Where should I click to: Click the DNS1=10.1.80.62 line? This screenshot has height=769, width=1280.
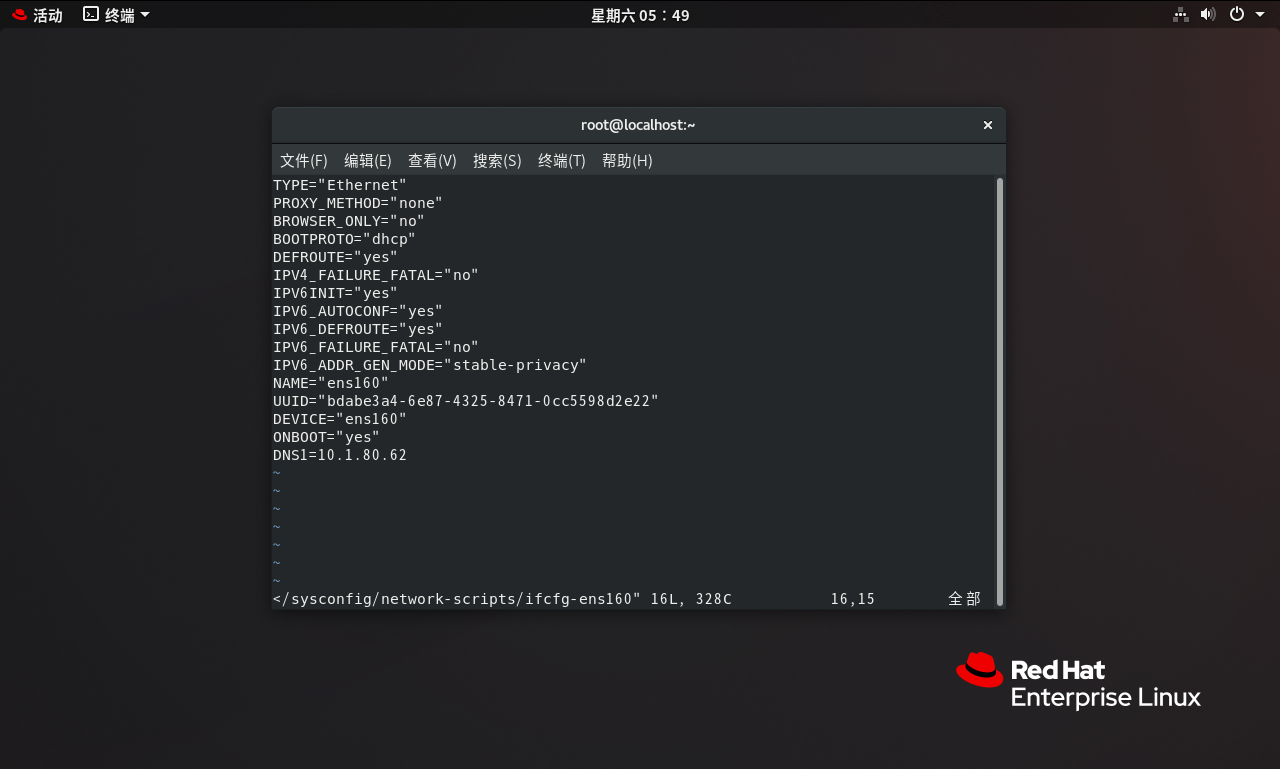(340, 455)
